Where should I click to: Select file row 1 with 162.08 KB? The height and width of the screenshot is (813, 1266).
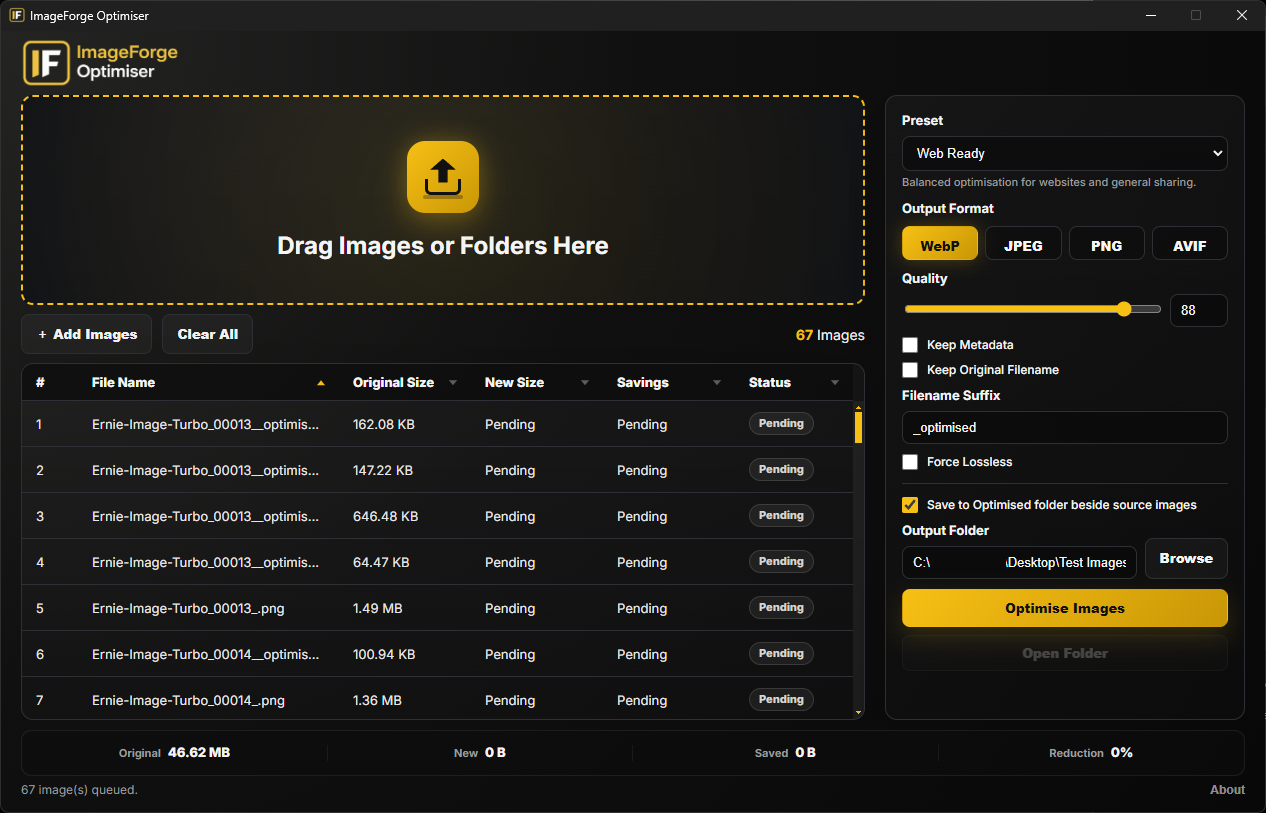point(437,424)
